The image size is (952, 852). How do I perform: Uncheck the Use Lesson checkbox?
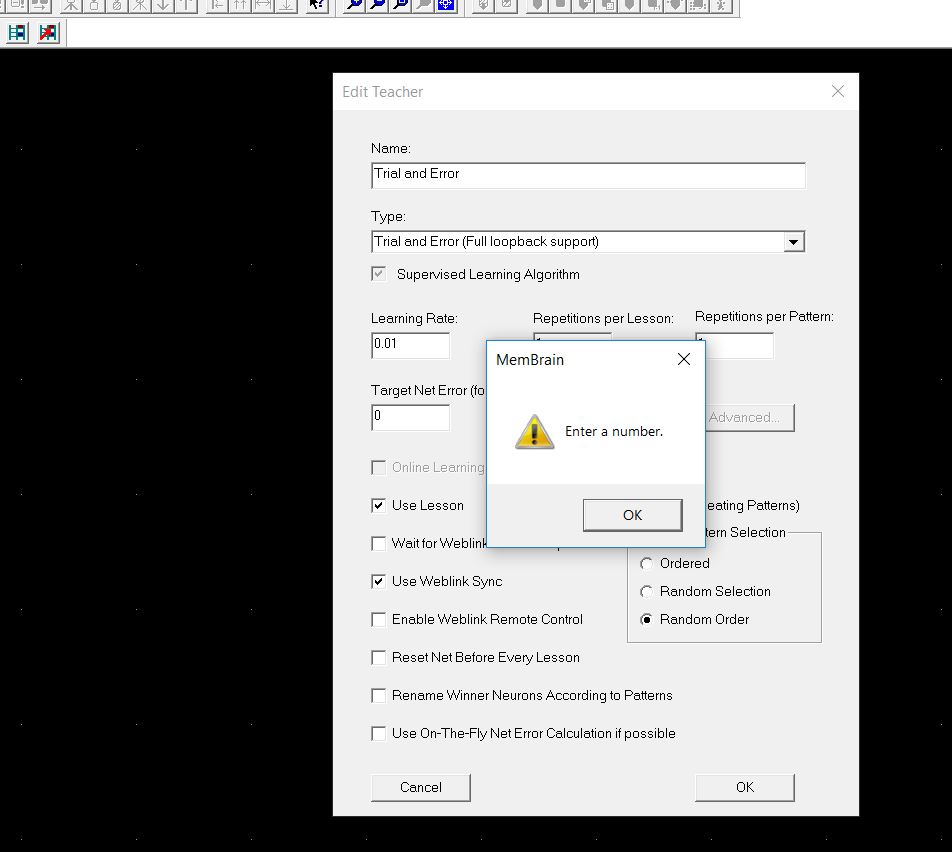[379, 506]
